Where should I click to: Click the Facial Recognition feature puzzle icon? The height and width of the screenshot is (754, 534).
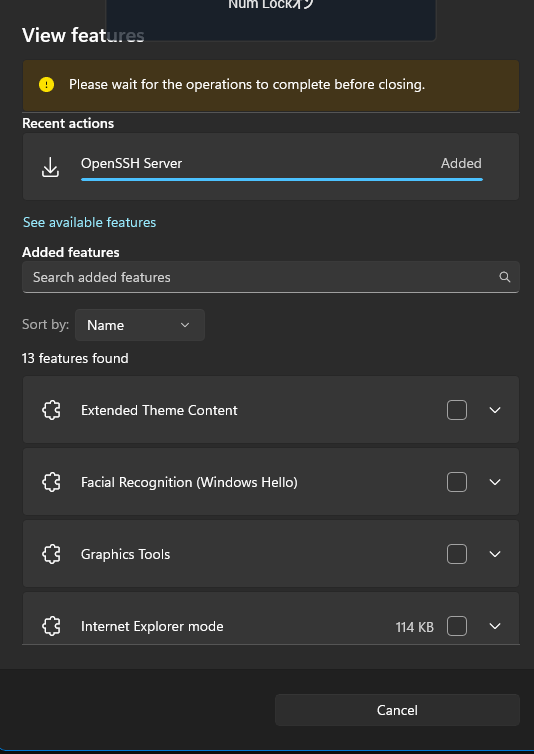coord(51,482)
